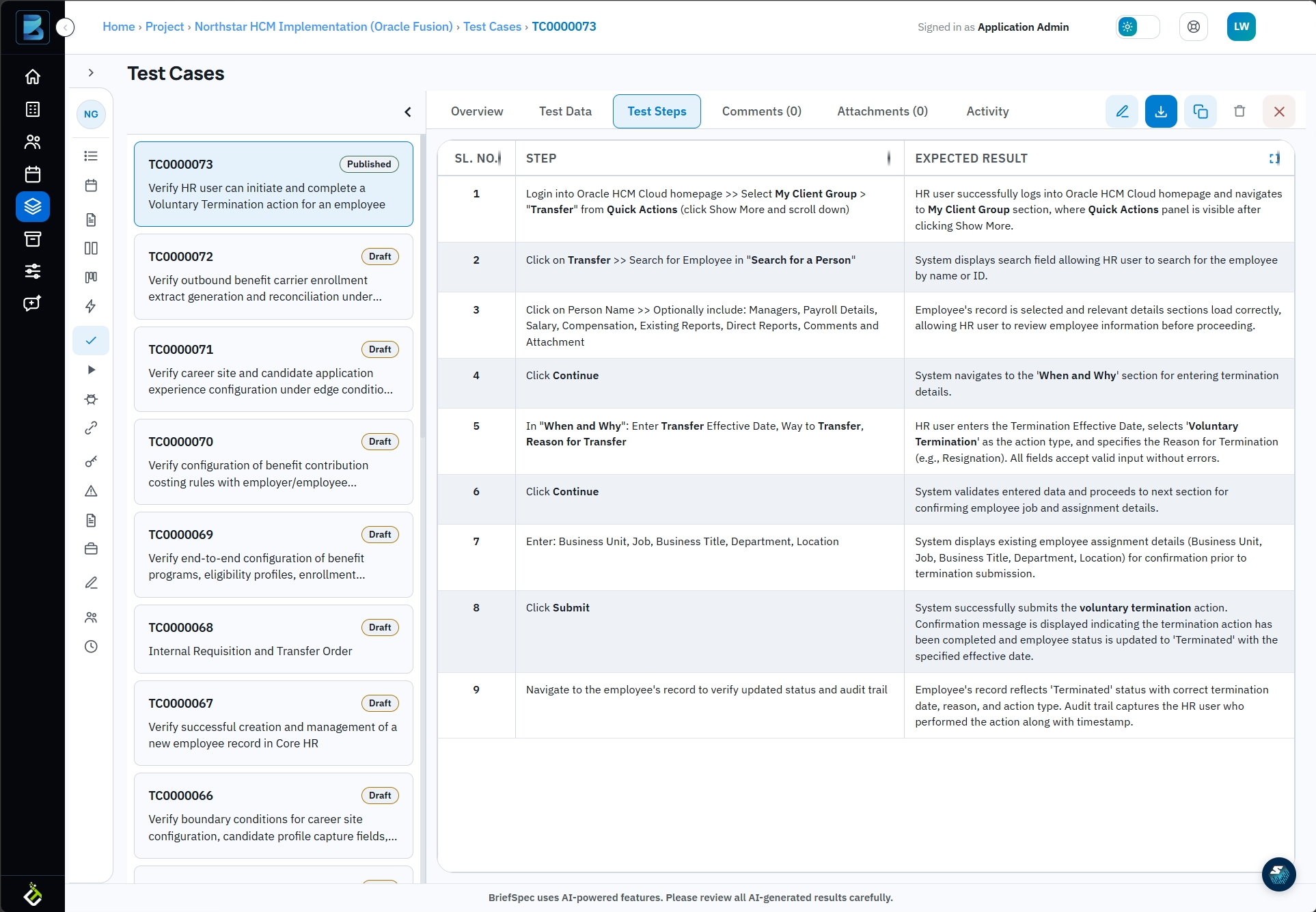Open the calendar icon in dark sidebar
The image size is (1316, 912).
[x=32, y=174]
